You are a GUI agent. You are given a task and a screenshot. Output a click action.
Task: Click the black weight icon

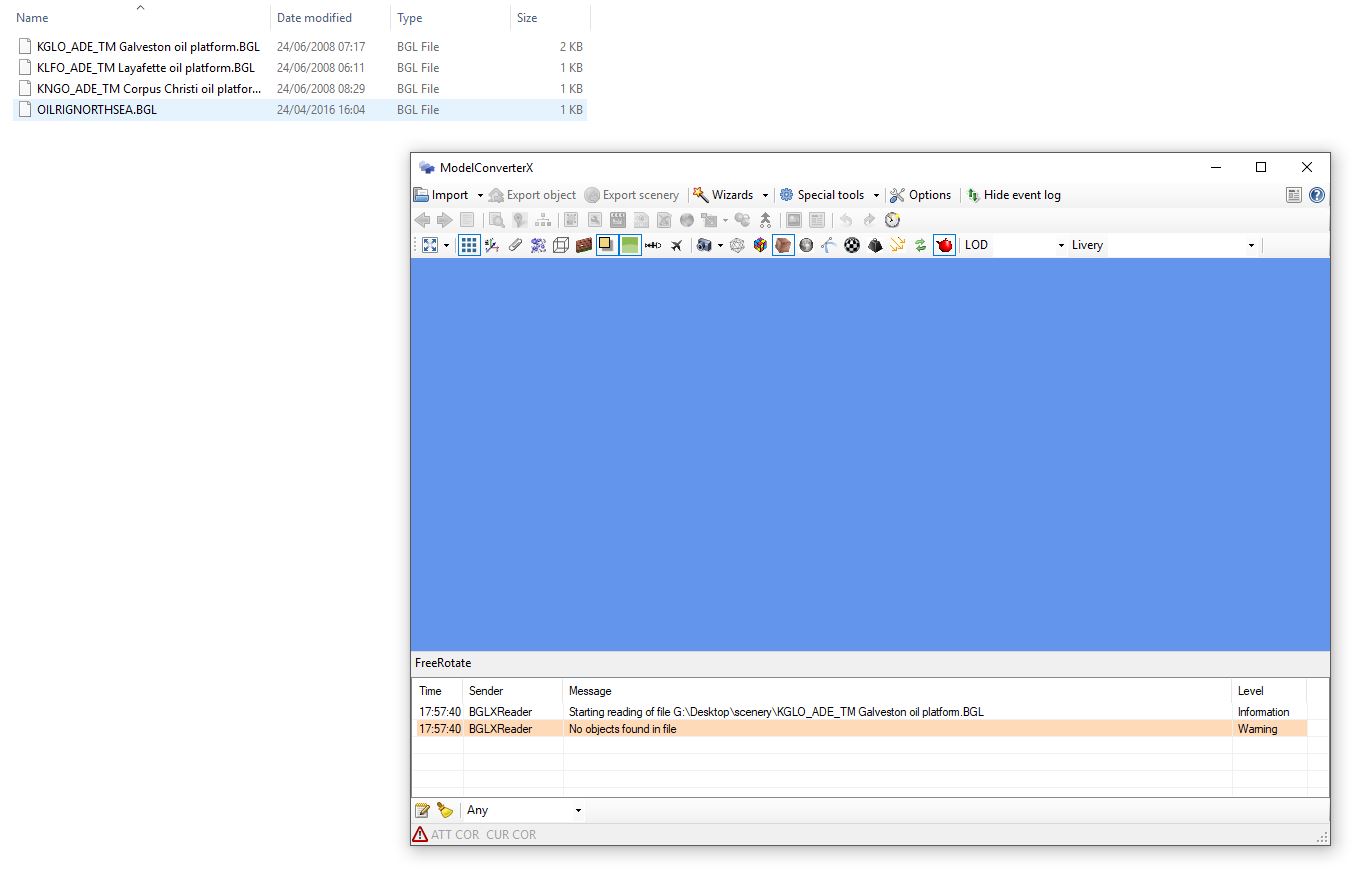pos(875,245)
